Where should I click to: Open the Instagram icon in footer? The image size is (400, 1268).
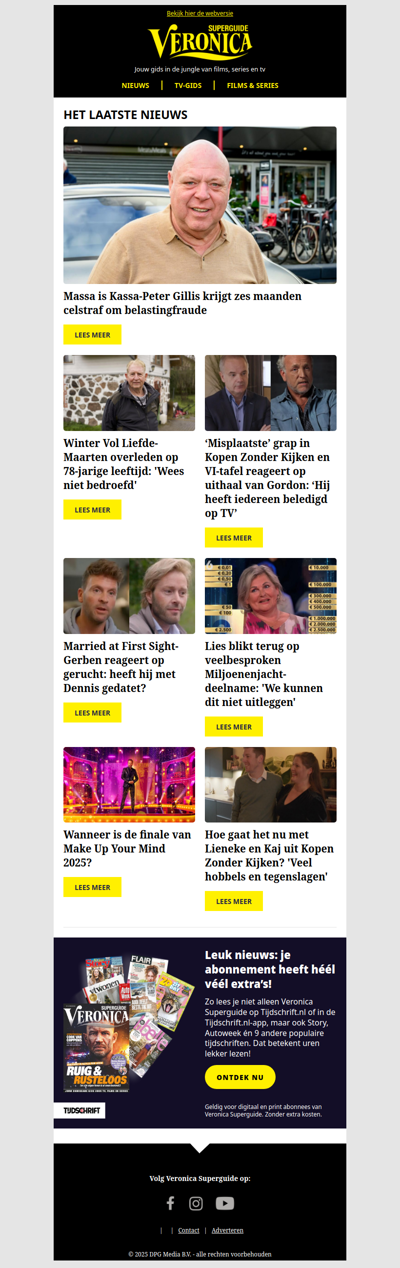196,1203
